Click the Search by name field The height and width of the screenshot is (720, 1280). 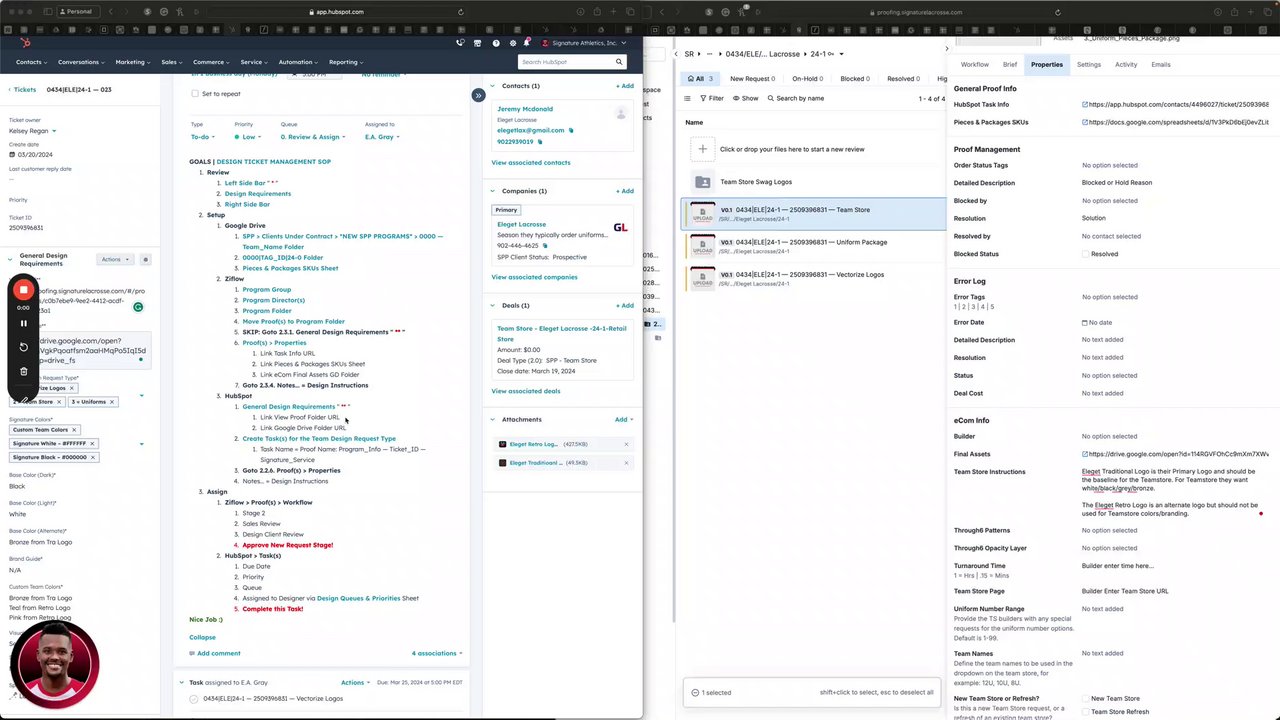[795, 98]
